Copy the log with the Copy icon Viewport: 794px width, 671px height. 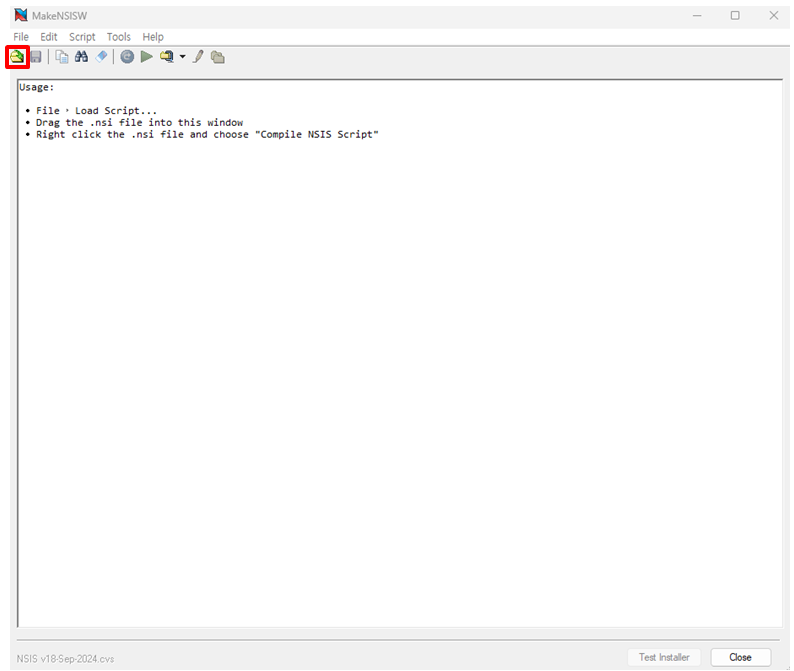click(x=62, y=57)
